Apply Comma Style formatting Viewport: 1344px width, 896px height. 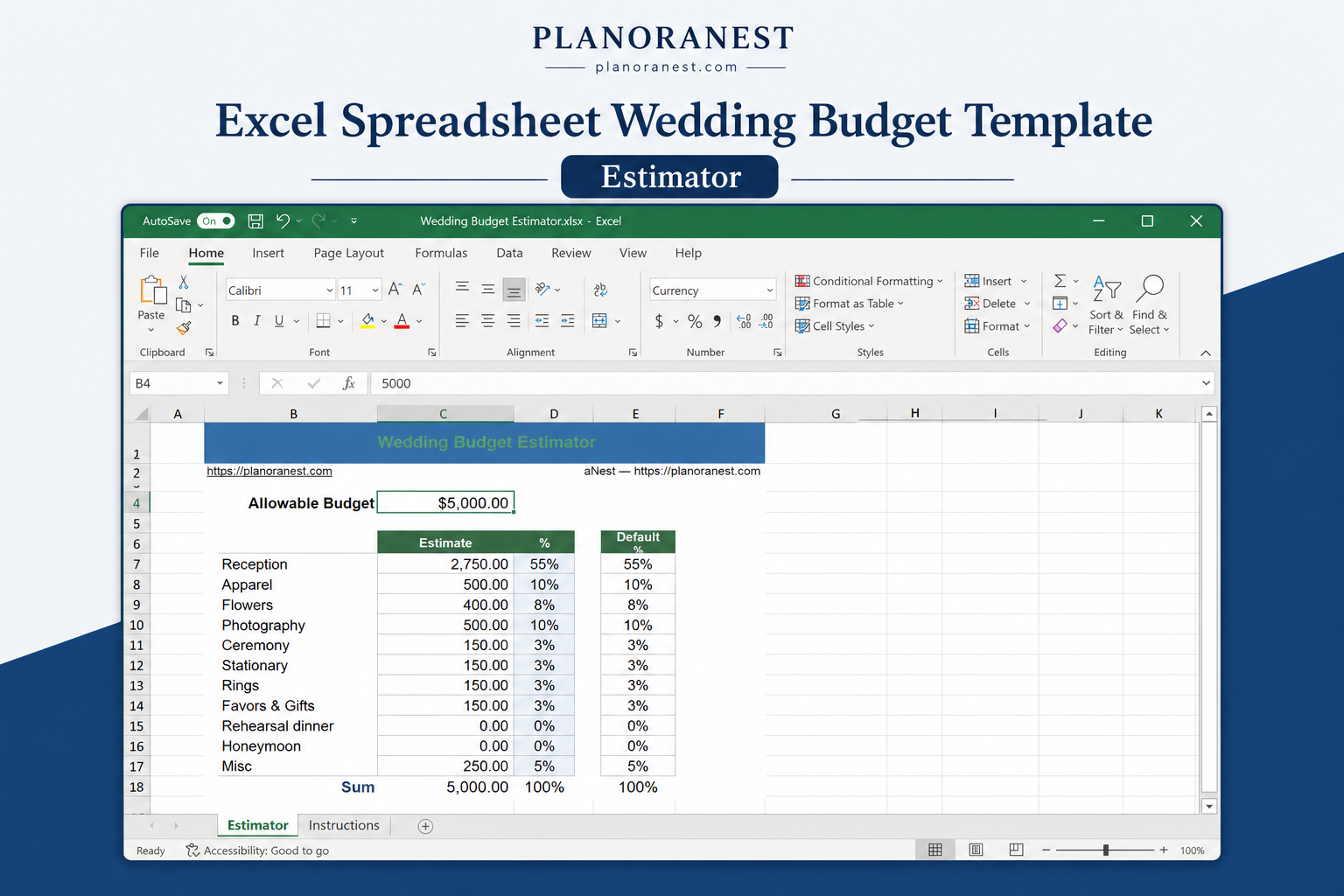717,321
